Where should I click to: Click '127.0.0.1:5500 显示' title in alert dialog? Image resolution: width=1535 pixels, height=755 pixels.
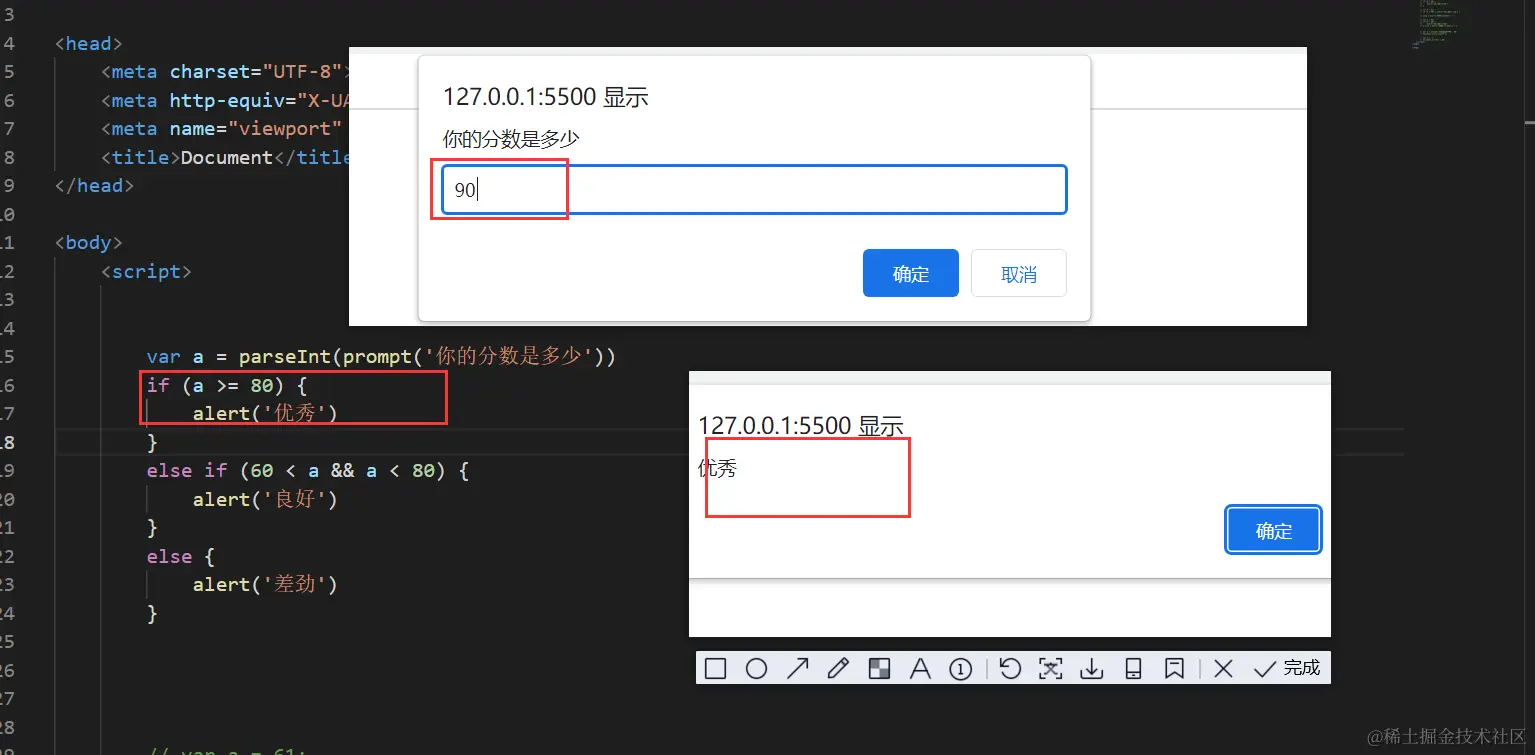pyautogui.click(x=801, y=426)
